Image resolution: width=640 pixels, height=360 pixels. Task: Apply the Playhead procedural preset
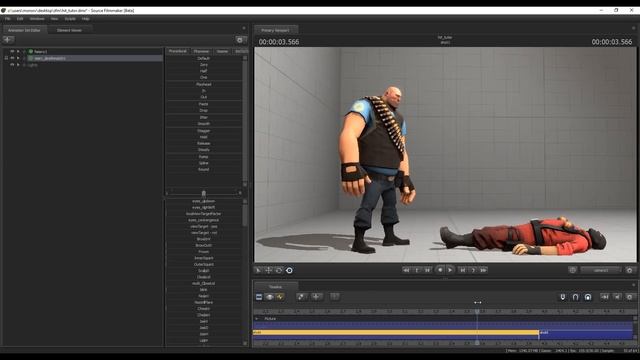pyautogui.click(x=204, y=84)
